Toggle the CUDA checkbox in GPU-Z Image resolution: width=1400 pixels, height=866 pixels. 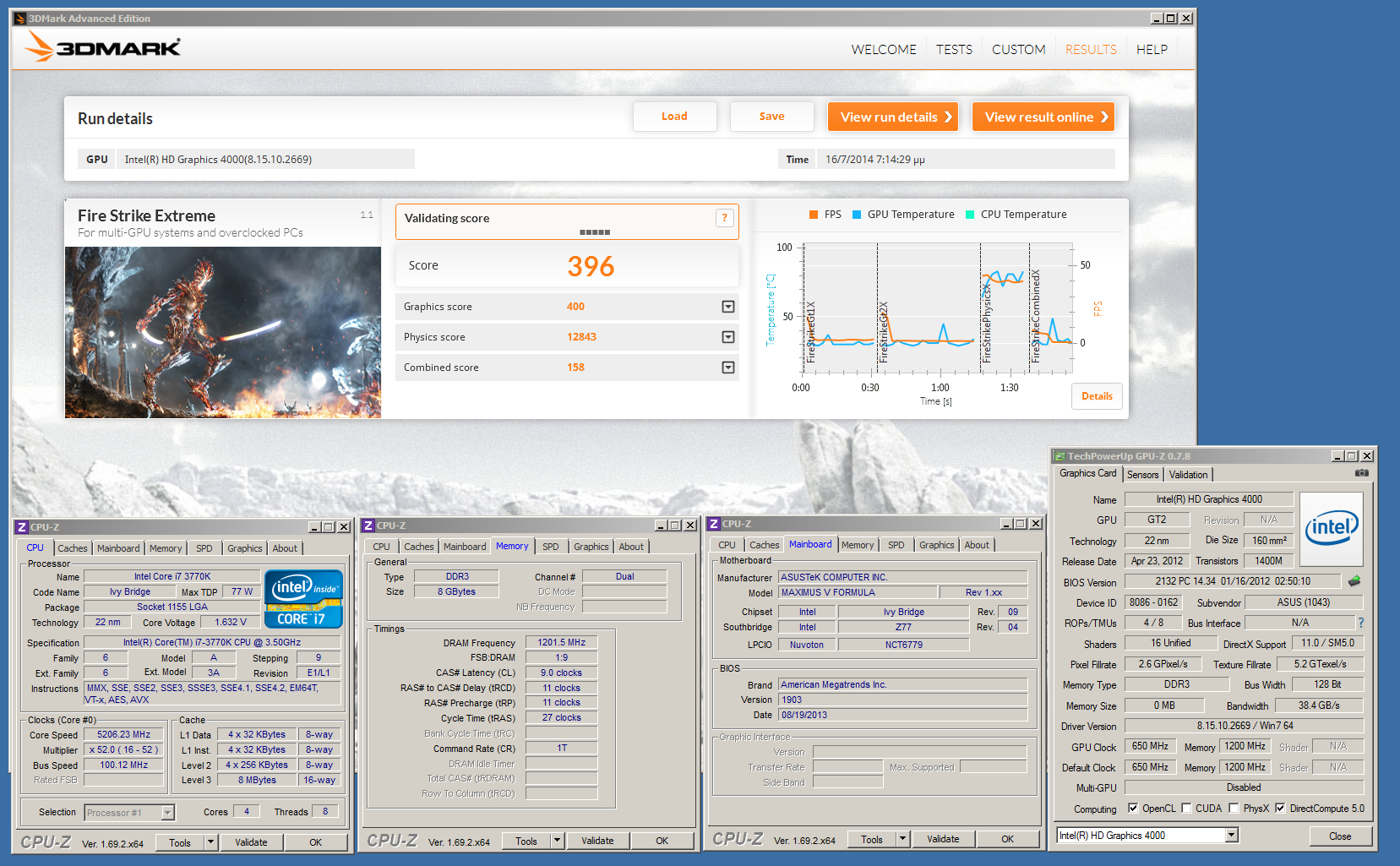[1186, 808]
